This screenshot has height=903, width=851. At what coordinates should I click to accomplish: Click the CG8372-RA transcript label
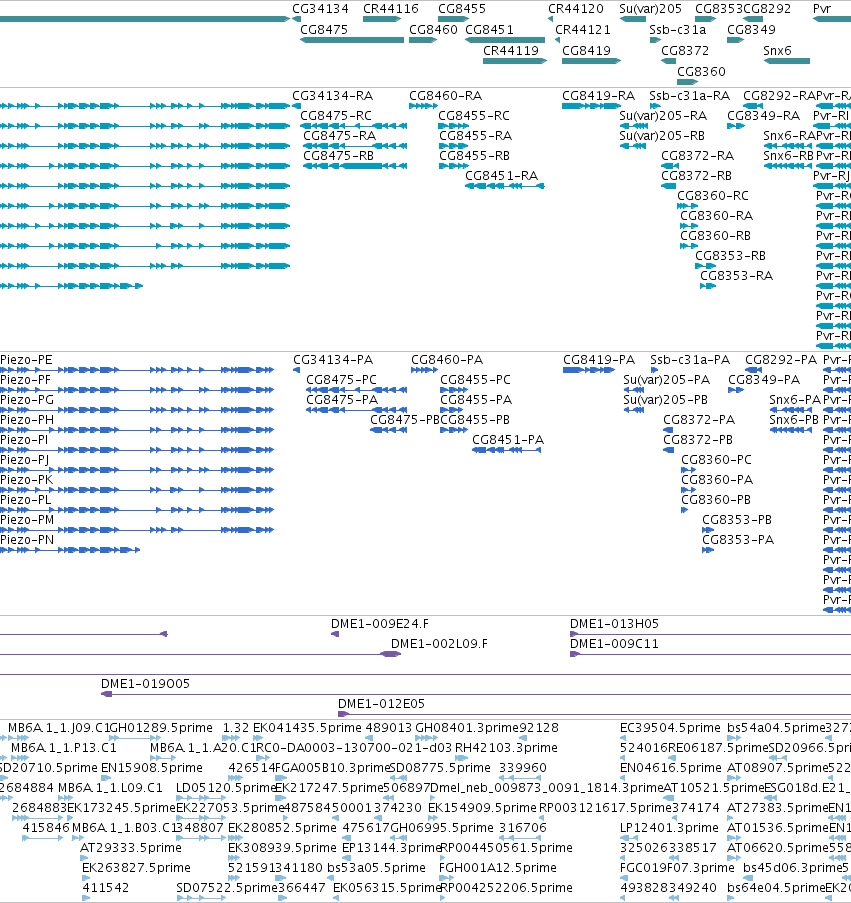[x=697, y=156]
